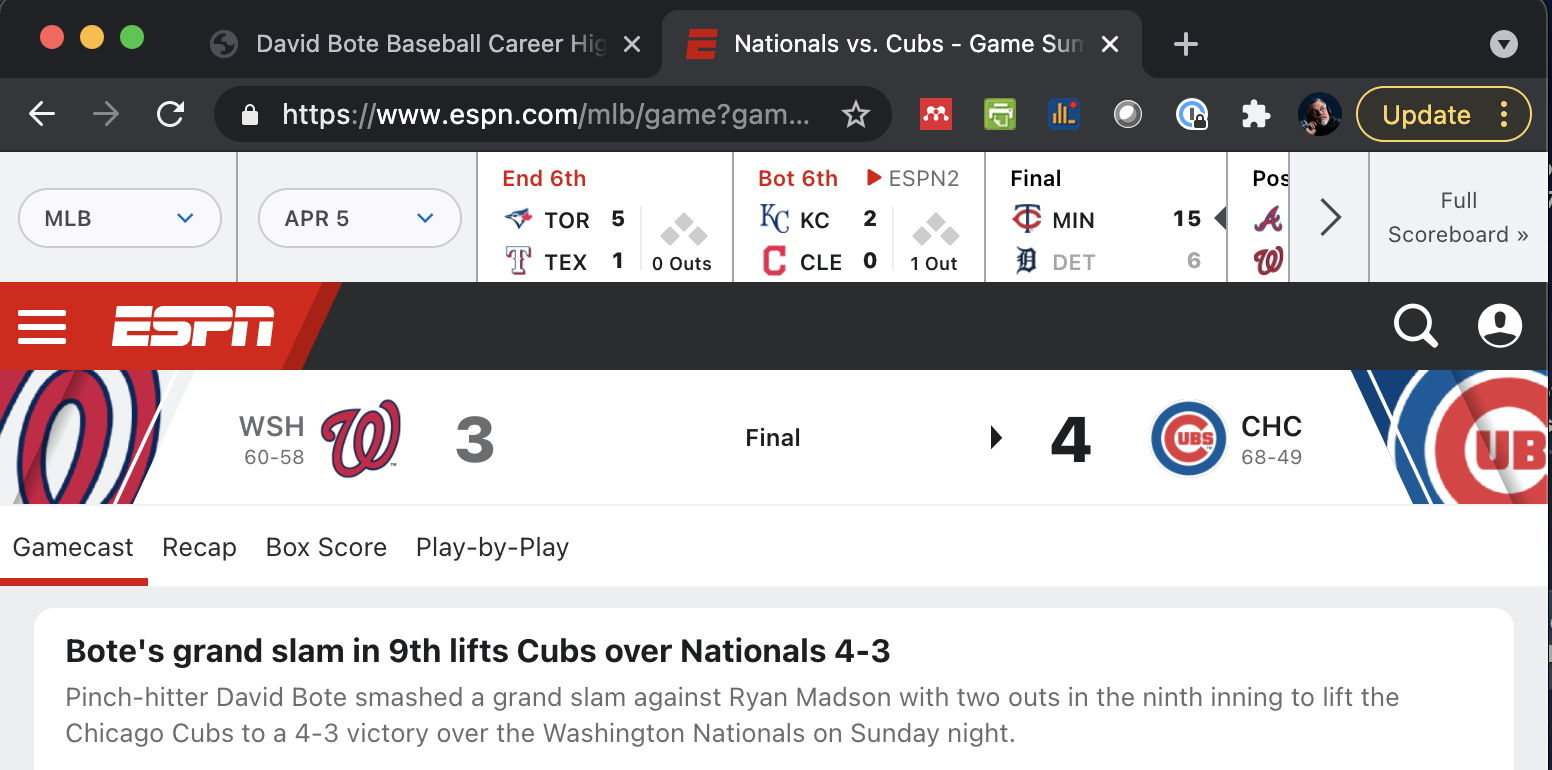Switch to the David Bote browser tab
Screen dimensions: 1552x770
click(420, 44)
